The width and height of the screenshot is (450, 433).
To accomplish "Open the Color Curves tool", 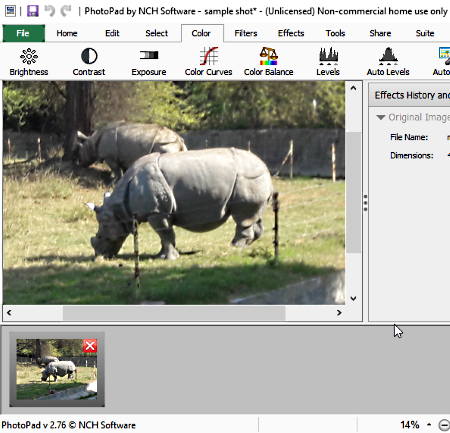I will point(208,62).
